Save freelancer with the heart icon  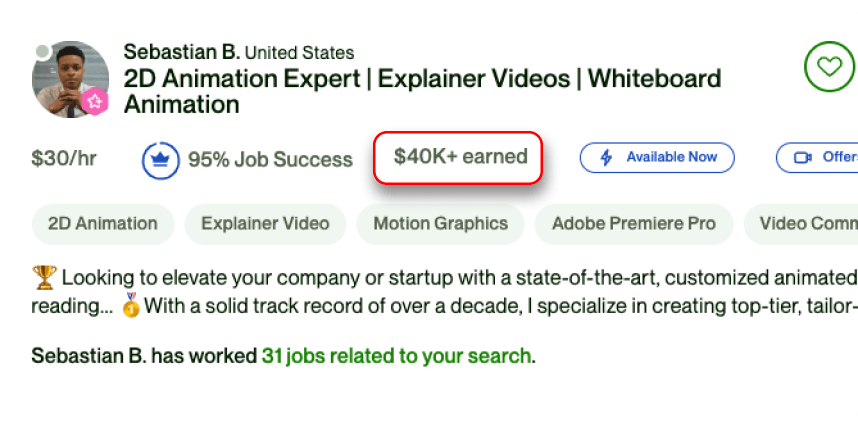coord(829,67)
